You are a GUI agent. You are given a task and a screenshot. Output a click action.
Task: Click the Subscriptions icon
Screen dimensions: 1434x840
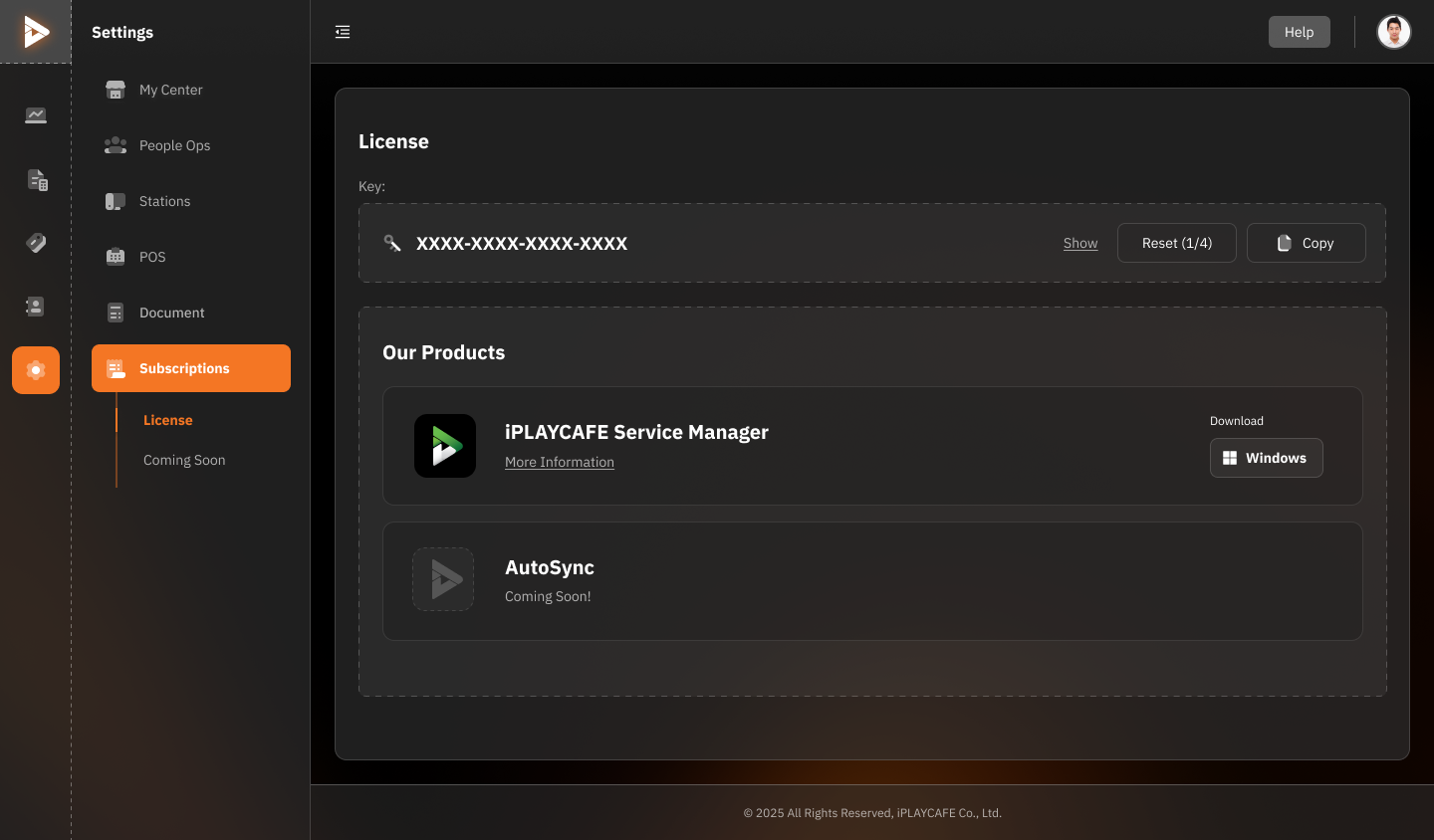[116, 368]
